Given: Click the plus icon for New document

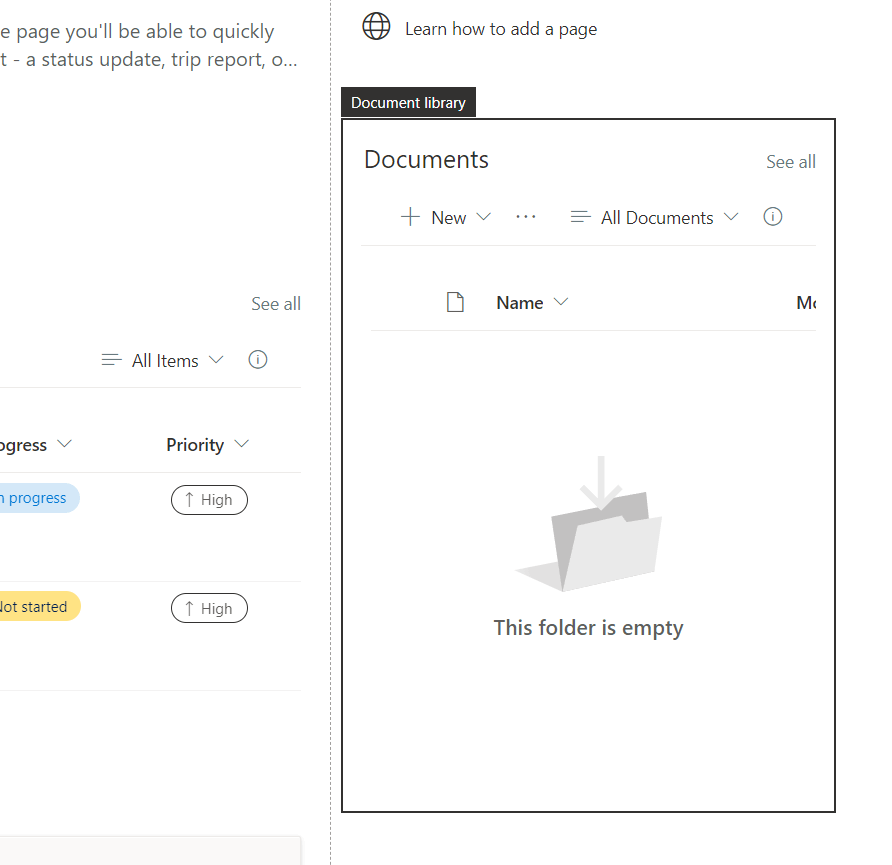Looking at the screenshot, I should point(410,217).
